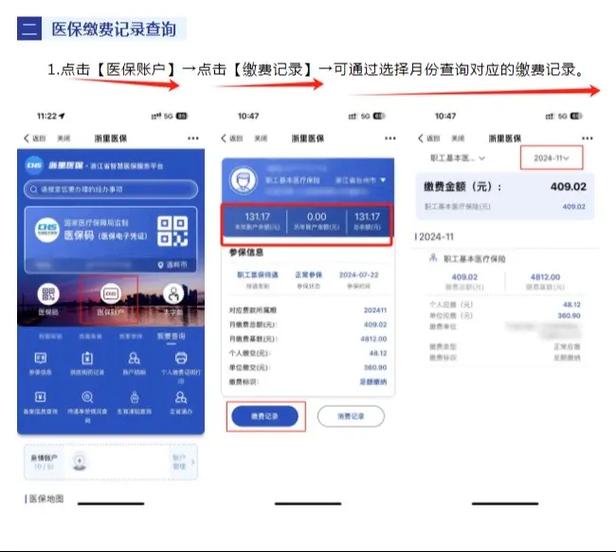
Task: Tap the 生育津贴查询 icon
Action: click(134, 397)
